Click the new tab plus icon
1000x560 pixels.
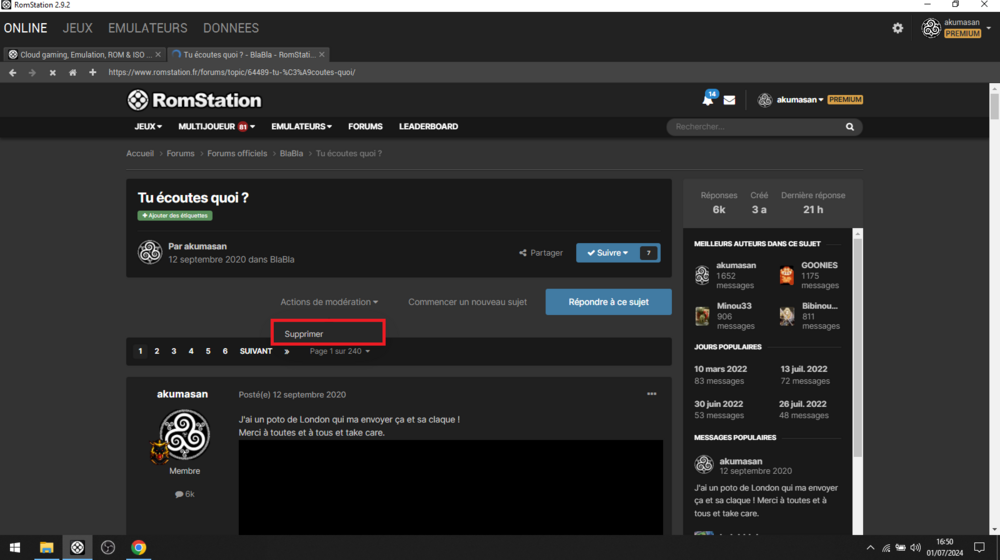click(92, 72)
